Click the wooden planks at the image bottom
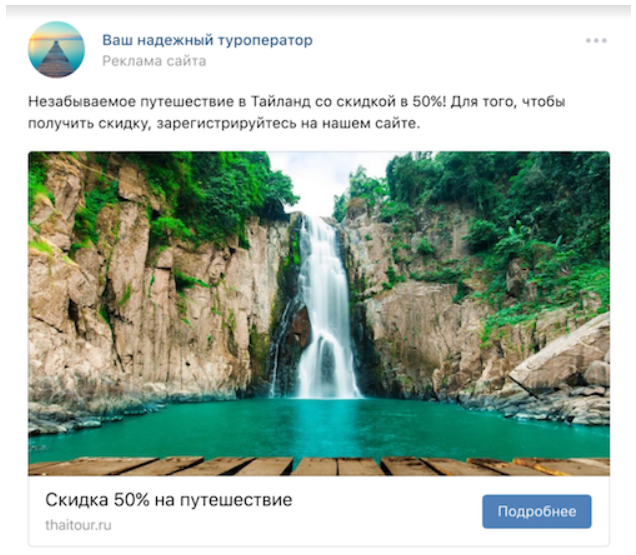 tap(319, 466)
